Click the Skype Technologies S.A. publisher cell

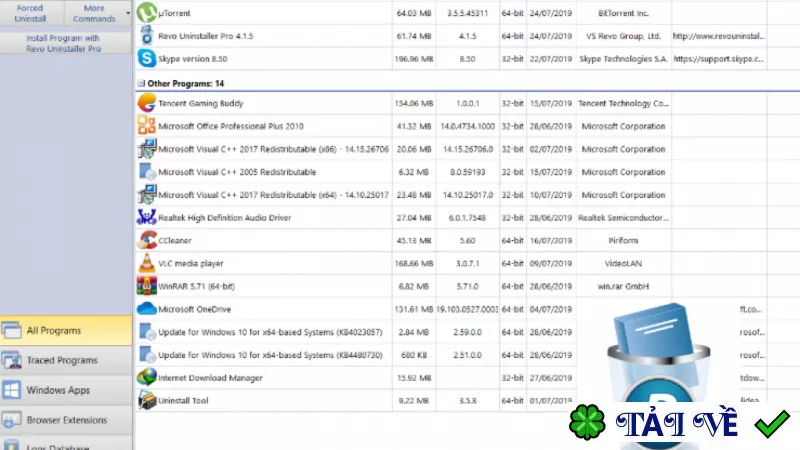[623, 59]
